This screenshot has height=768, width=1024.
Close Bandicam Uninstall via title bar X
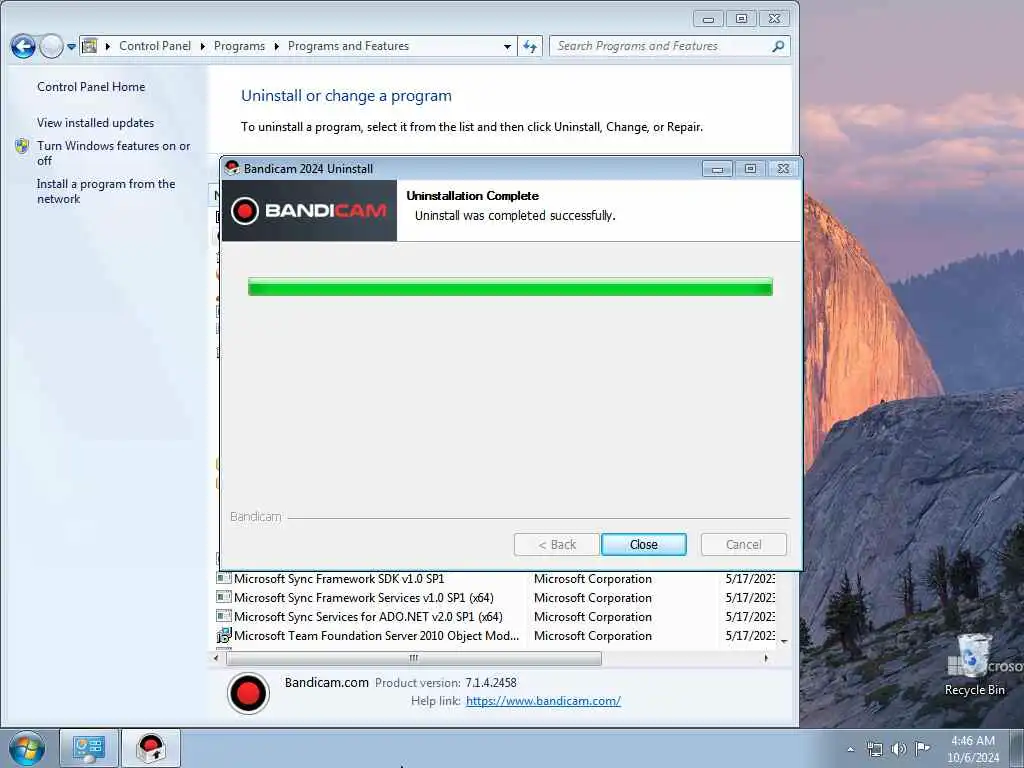[783, 169]
